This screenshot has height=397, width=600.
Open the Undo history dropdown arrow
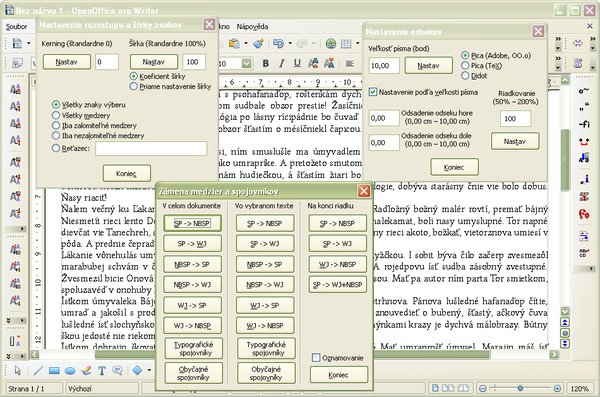(x=290, y=43)
